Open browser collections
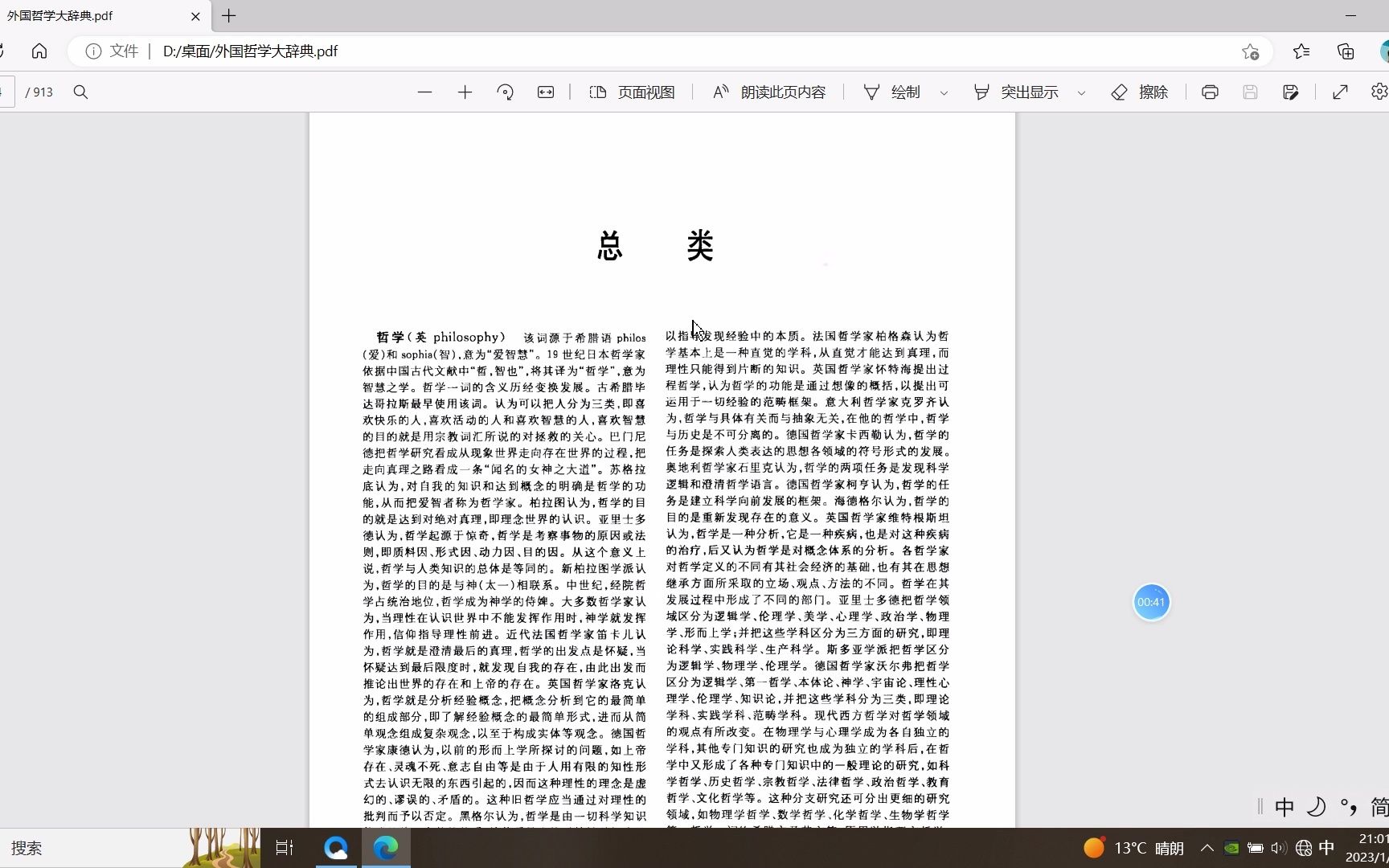The image size is (1389, 868). pyautogui.click(x=1346, y=51)
